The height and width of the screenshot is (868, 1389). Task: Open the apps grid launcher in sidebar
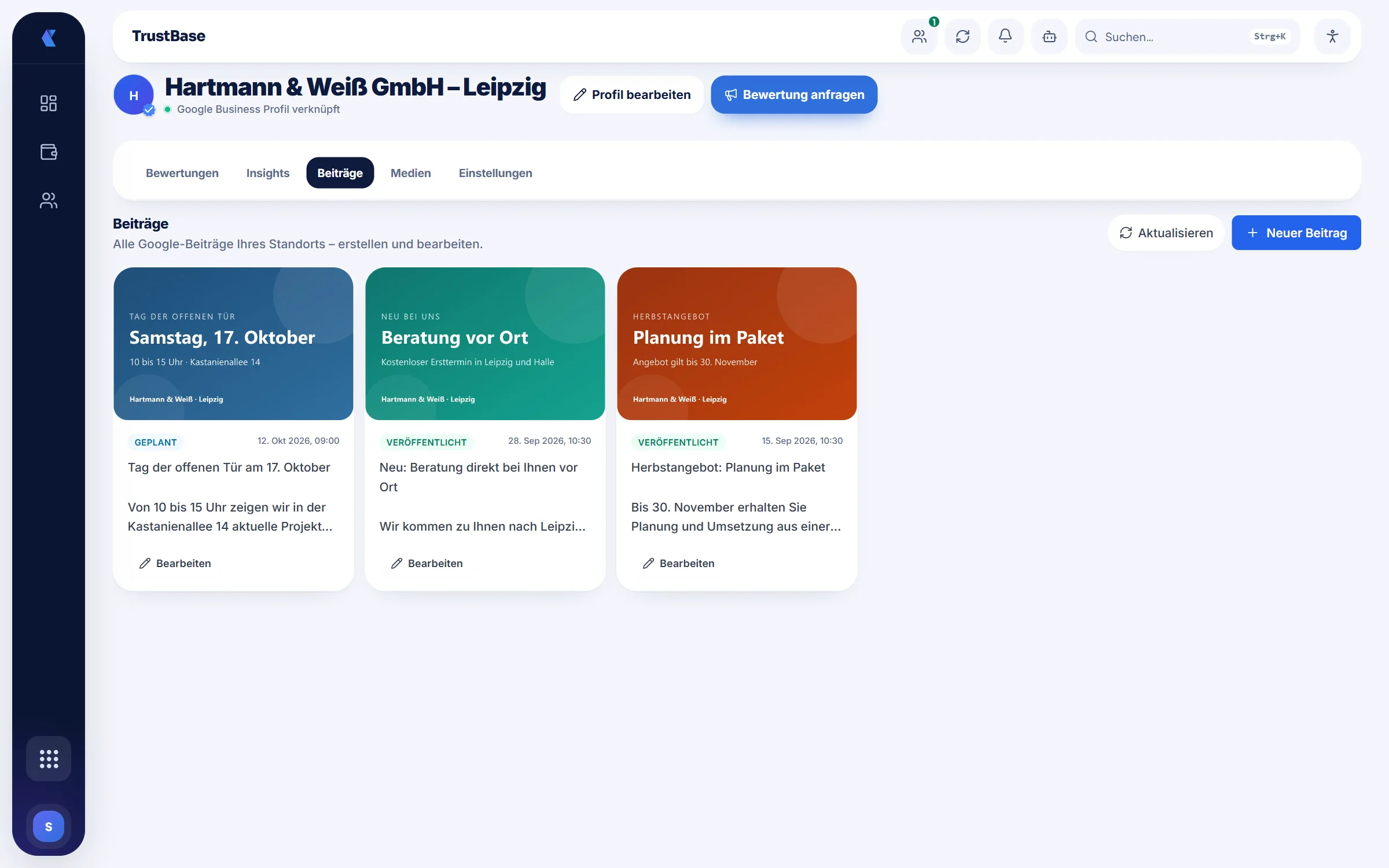[49, 759]
